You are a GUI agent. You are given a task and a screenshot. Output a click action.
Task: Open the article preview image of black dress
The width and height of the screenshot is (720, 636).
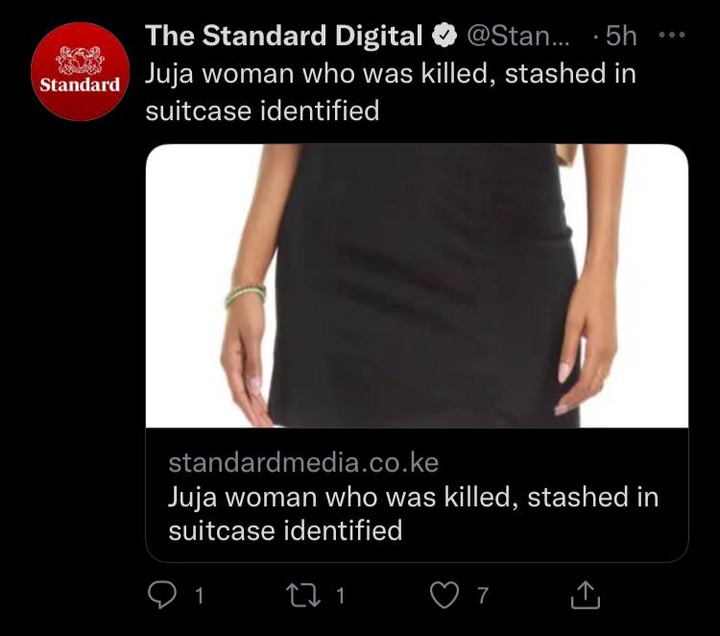coord(417,286)
